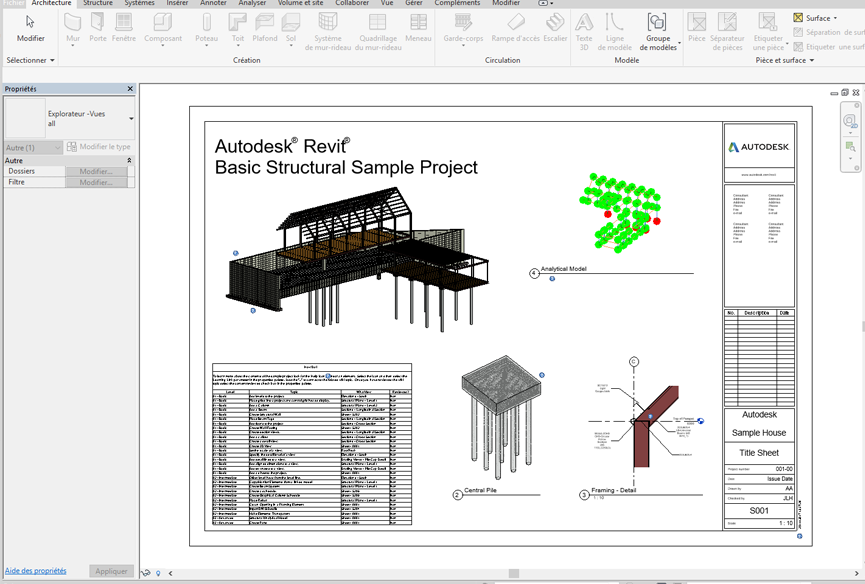Click the Aide des propriétés link
Viewport: 865px width, 584px height.
(35, 571)
